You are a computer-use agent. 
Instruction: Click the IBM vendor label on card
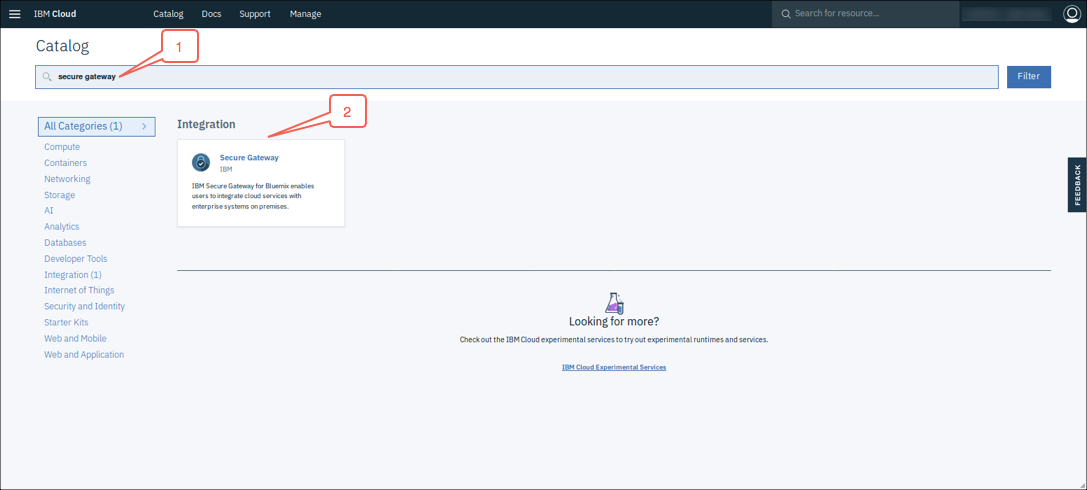tap(226, 169)
